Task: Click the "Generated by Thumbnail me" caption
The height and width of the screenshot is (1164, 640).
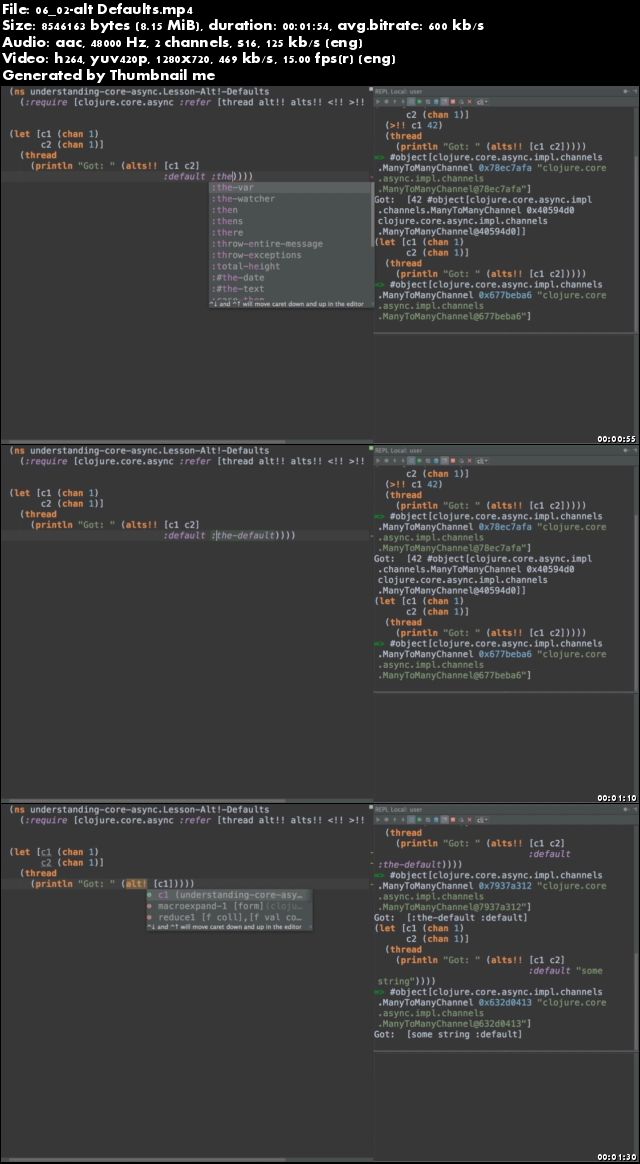Action: click(109, 75)
